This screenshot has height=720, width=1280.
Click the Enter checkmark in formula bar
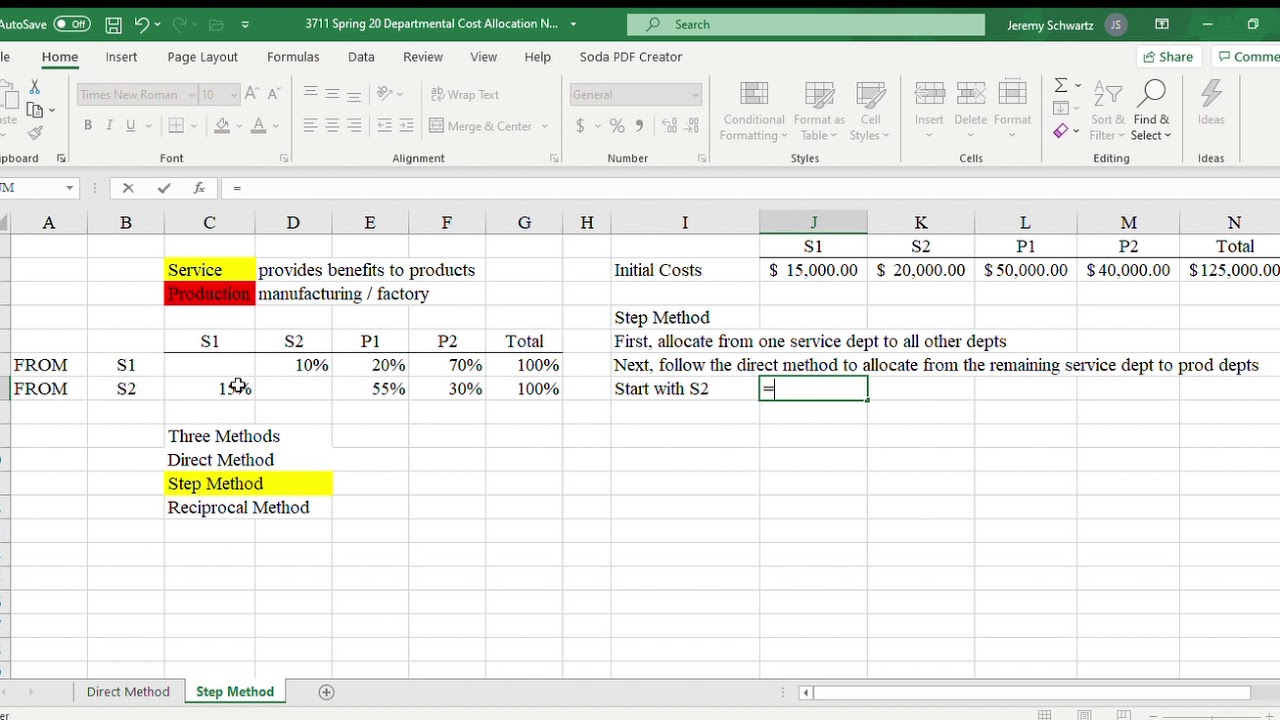(x=164, y=188)
